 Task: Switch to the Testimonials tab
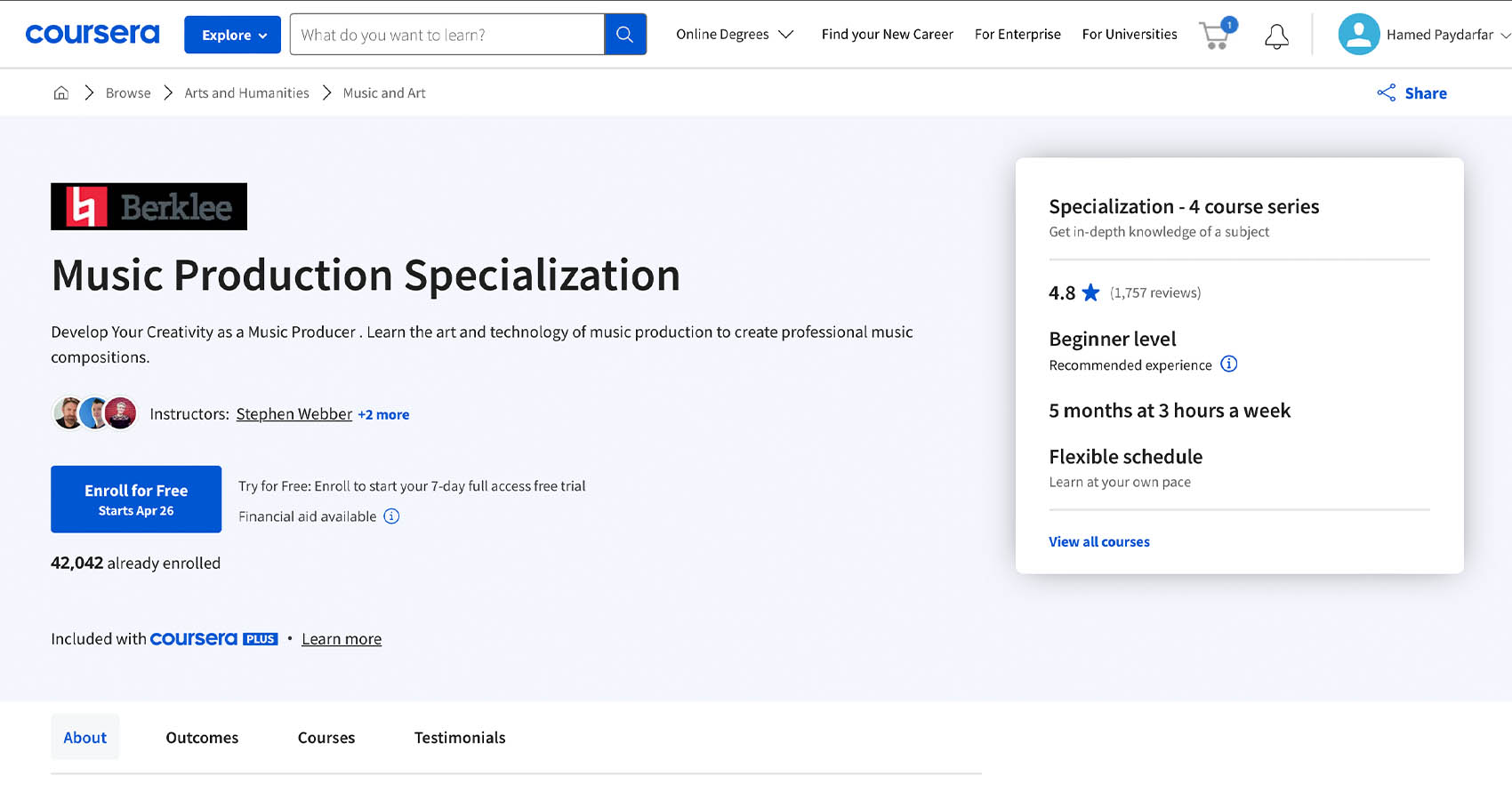click(x=460, y=738)
